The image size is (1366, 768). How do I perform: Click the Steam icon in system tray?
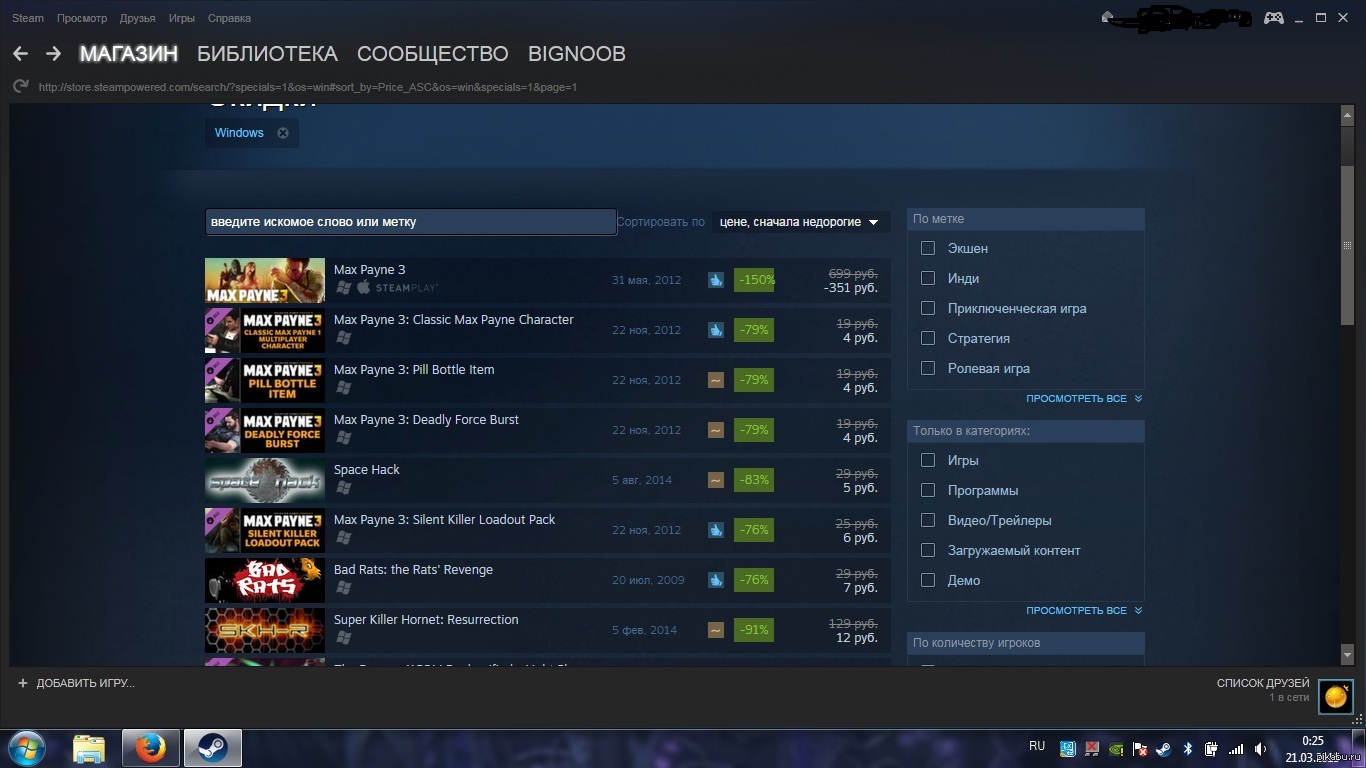coord(1163,748)
